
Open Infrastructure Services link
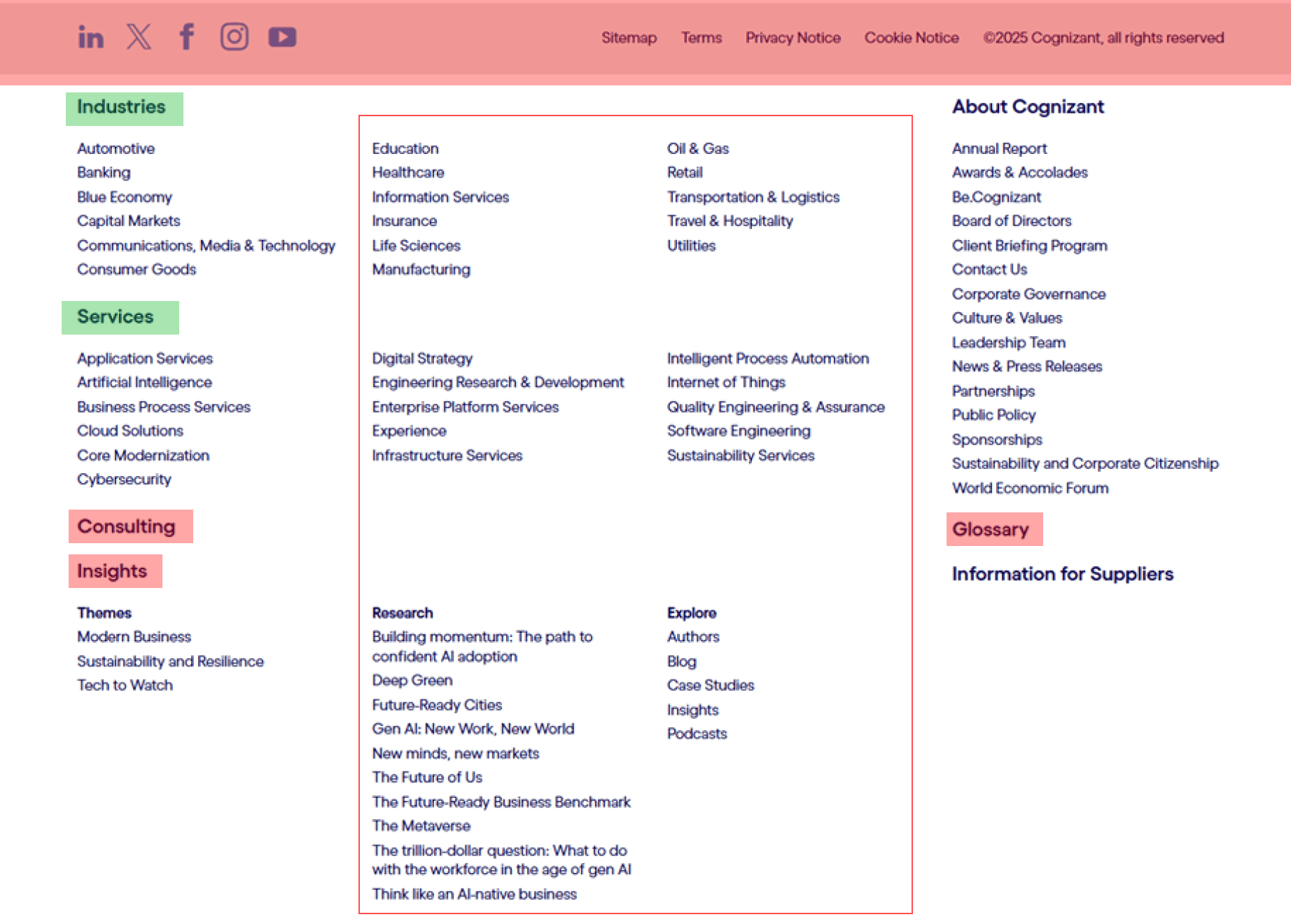click(447, 456)
